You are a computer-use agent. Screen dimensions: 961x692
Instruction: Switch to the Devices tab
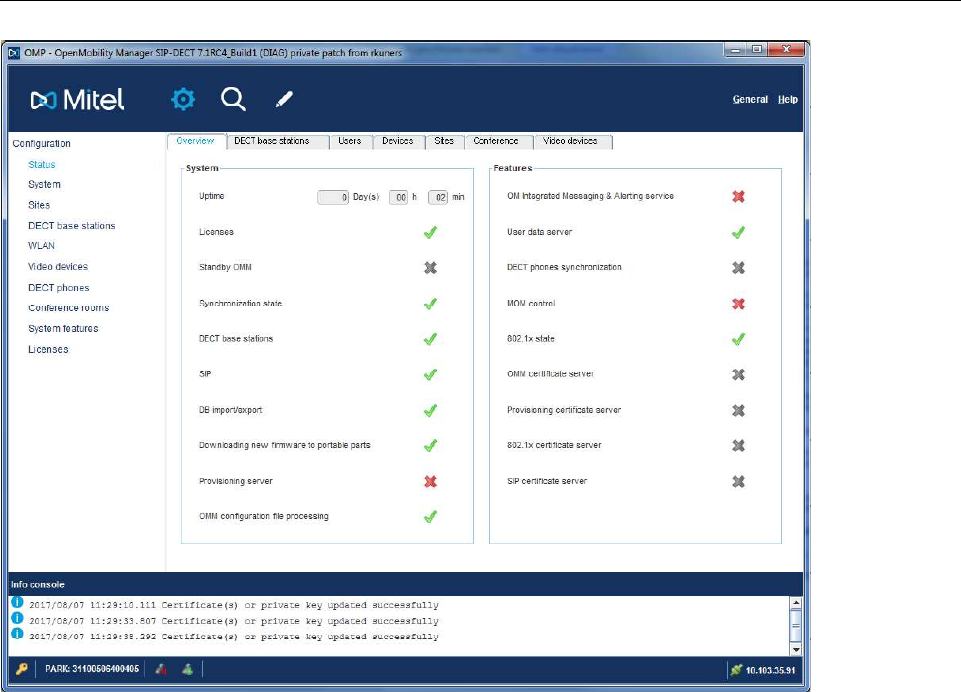[398, 141]
